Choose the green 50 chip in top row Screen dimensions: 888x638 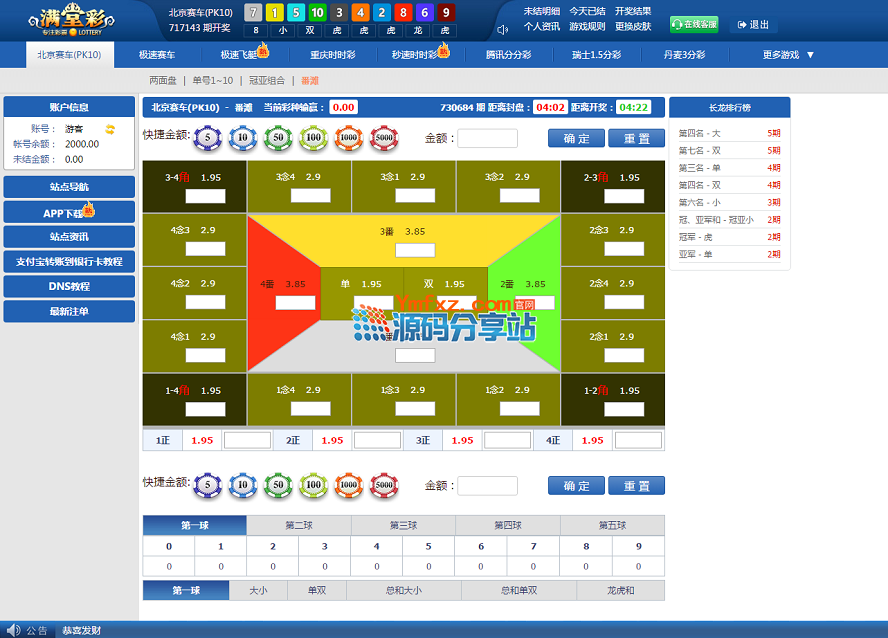278,138
